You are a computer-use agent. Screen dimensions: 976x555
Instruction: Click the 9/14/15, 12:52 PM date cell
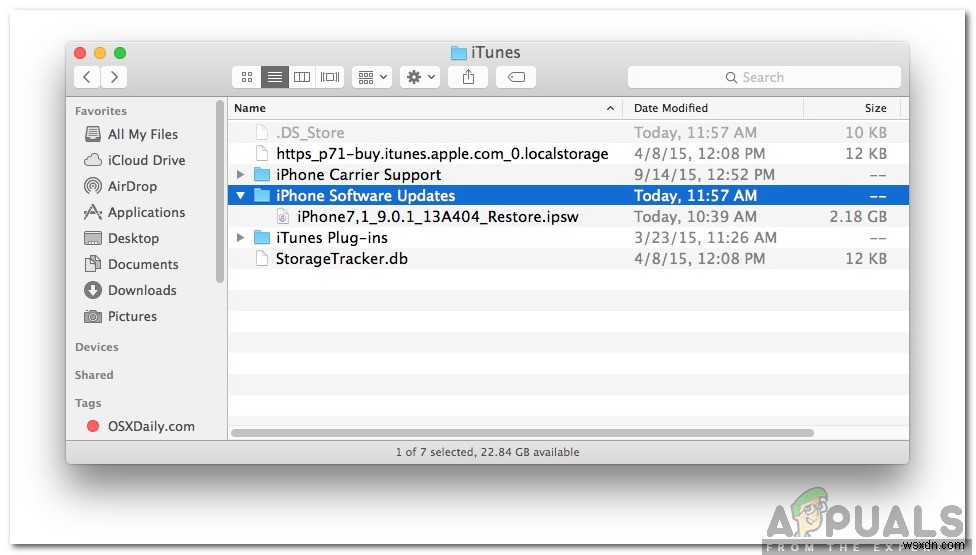tap(704, 175)
